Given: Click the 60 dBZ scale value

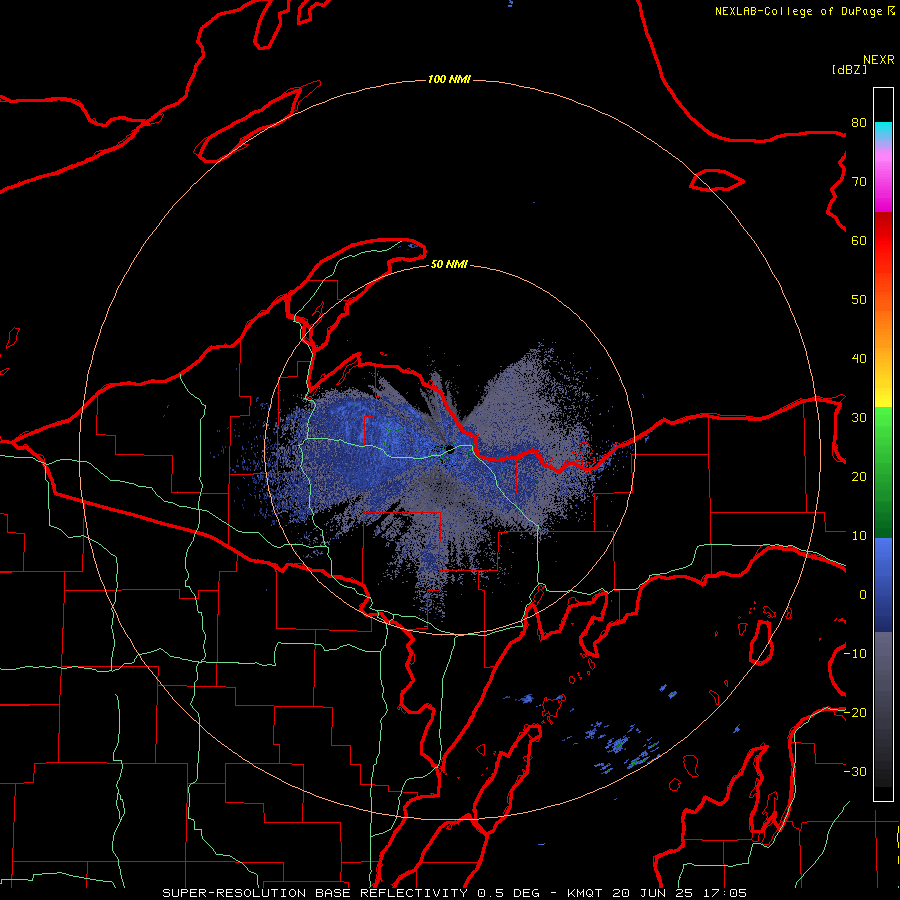Looking at the screenshot, I should click(859, 241).
